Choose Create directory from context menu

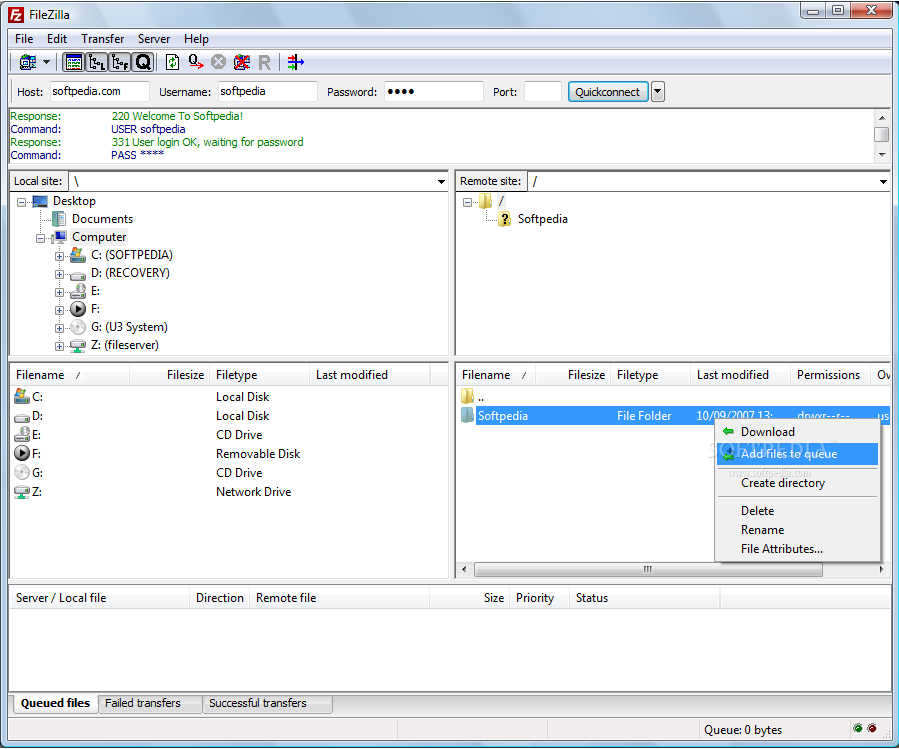797,483
